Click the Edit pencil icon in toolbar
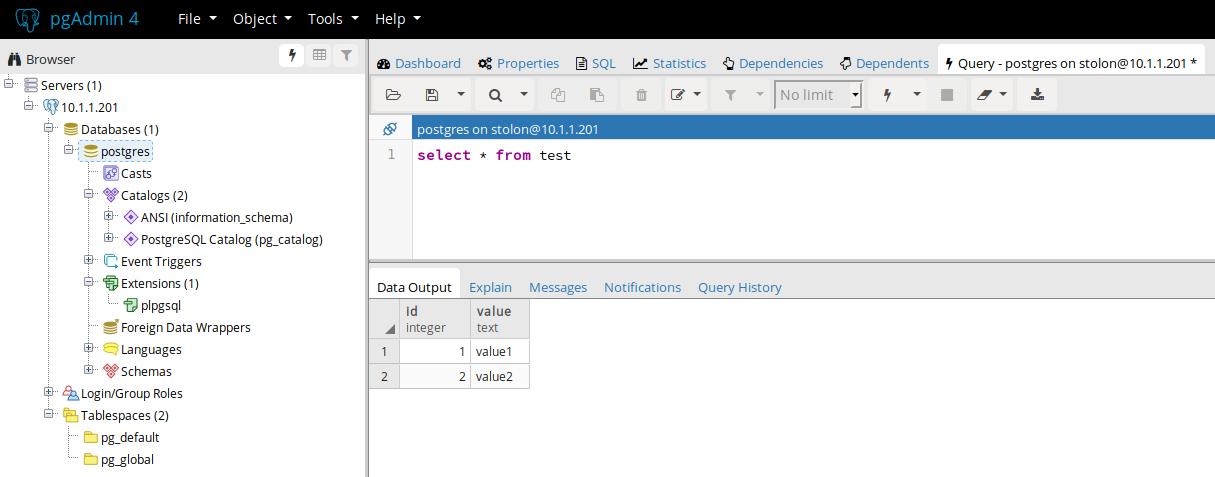The image size is (1215, 477). (677, 95)
